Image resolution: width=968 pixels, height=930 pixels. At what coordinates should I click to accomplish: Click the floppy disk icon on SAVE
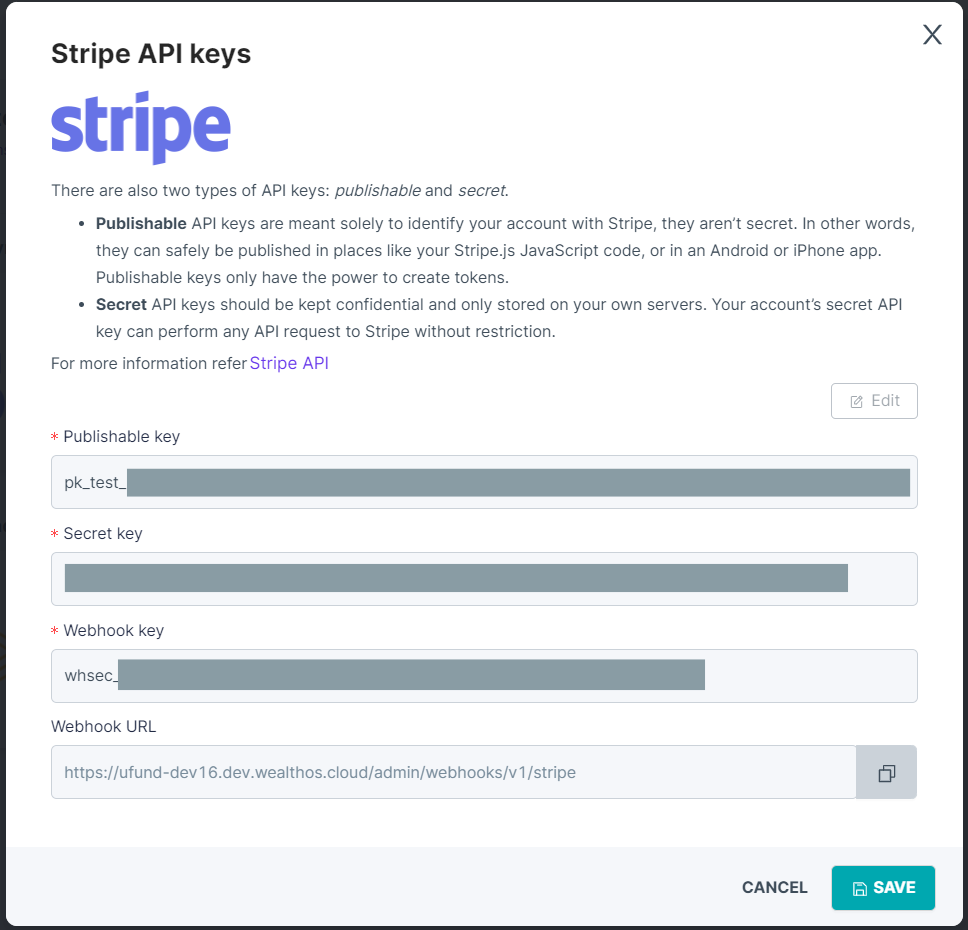tap(859, 888)
